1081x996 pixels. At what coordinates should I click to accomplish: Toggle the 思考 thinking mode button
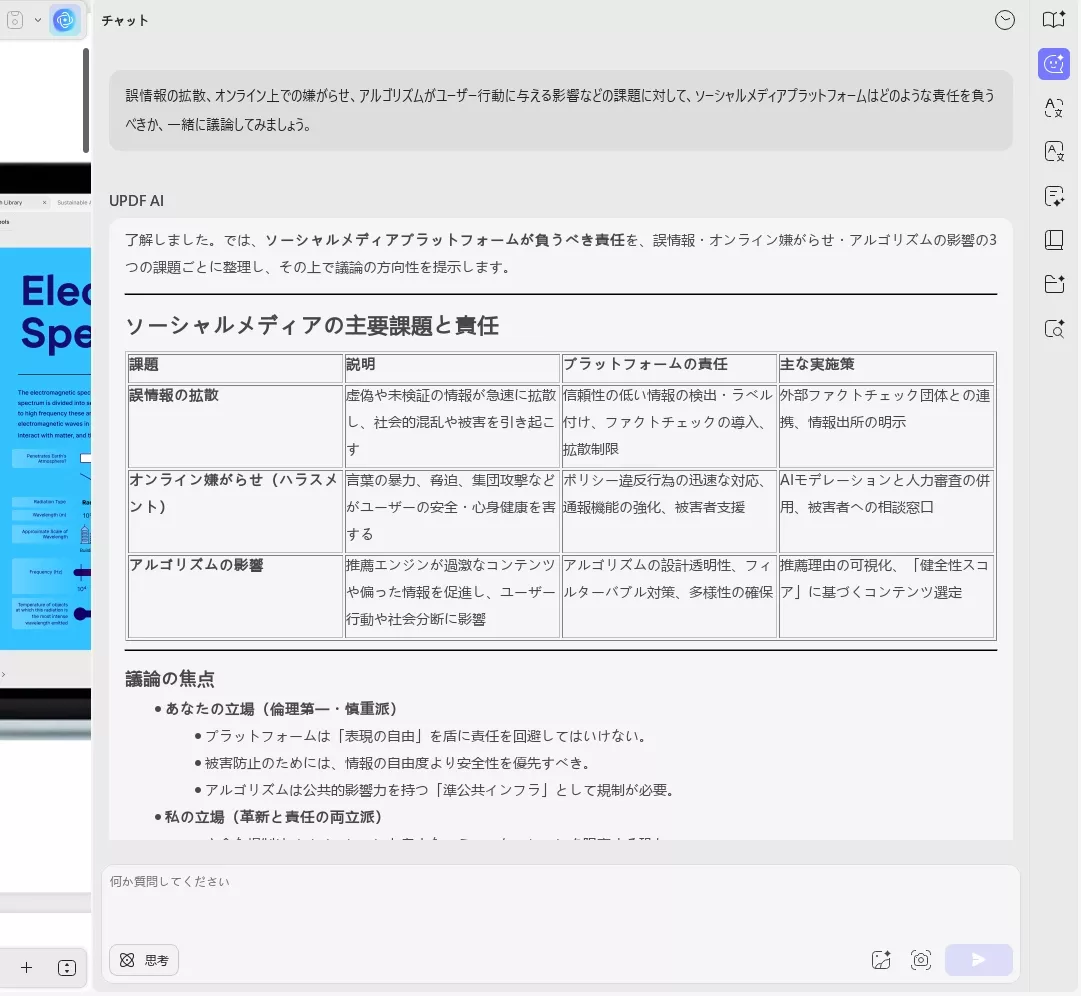(144, 960)
